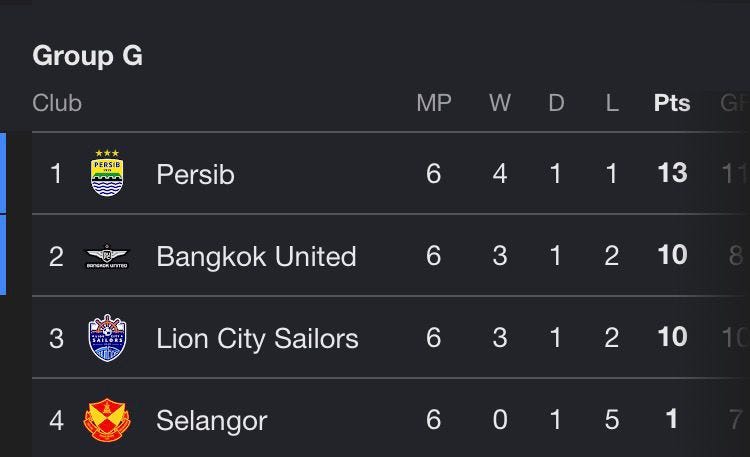Select the L column header
The height and width of the screenshot is (457, 750).
(612, 103)
